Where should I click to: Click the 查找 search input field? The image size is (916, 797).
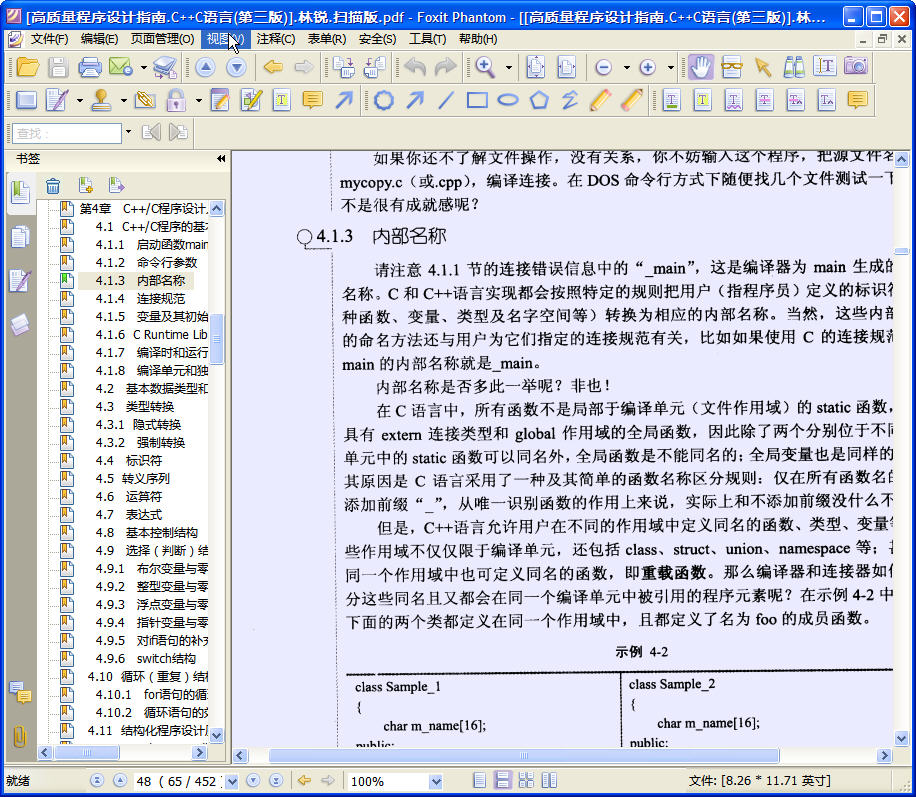(67, 133)
